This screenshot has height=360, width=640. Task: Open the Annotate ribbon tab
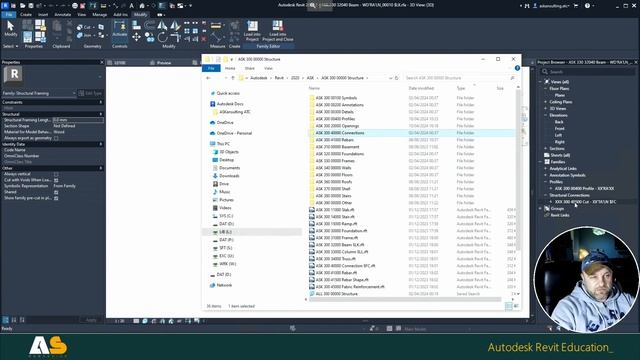pos(62,15)
